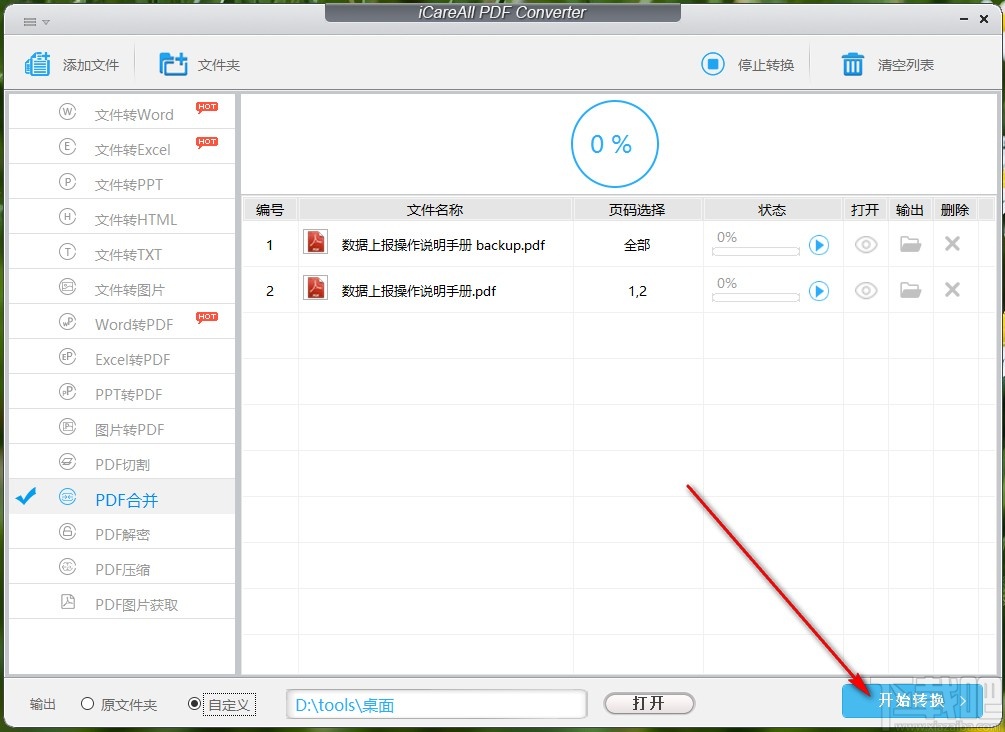Click the PDF切割 split icon

pos(67,462)
